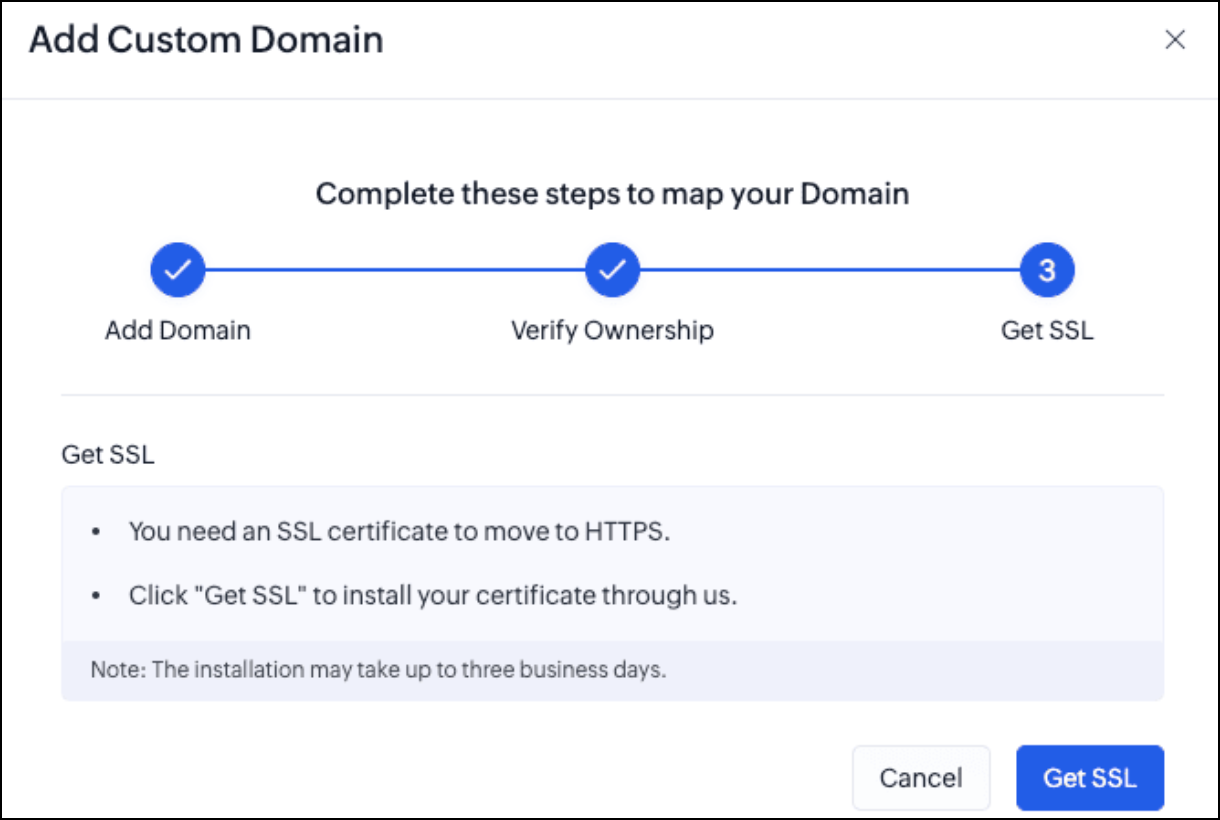Click the three business days note

pyautogui.click(x=378, y=669)
